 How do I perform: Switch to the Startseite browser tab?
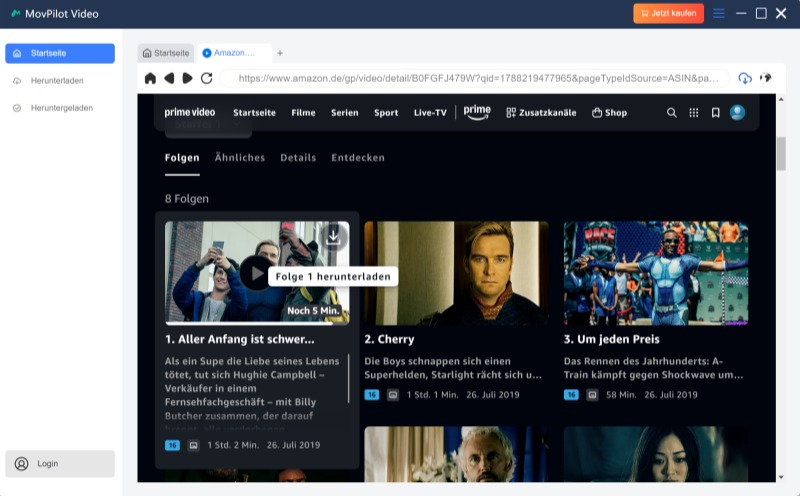point(166,53)
